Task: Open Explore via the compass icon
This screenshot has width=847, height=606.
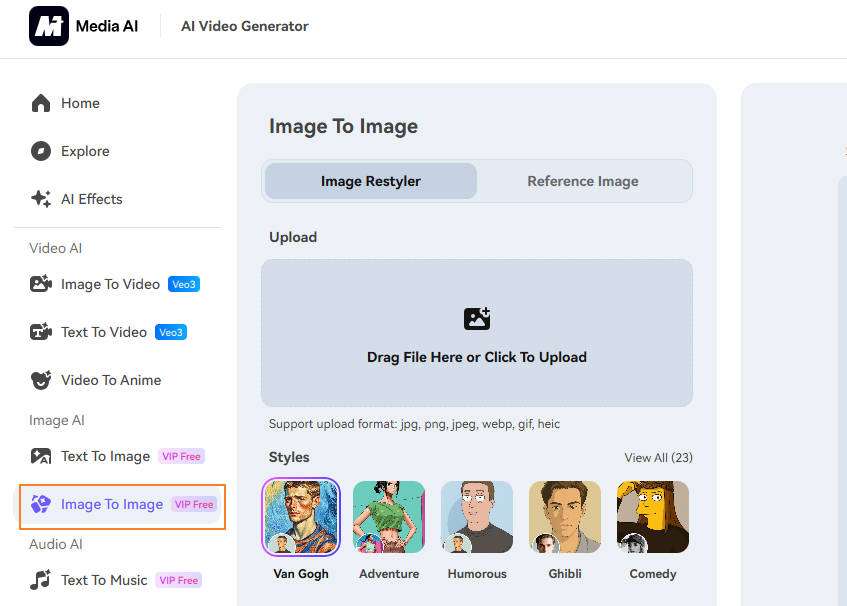Action: pyautogui.click(x=41, y=151)
